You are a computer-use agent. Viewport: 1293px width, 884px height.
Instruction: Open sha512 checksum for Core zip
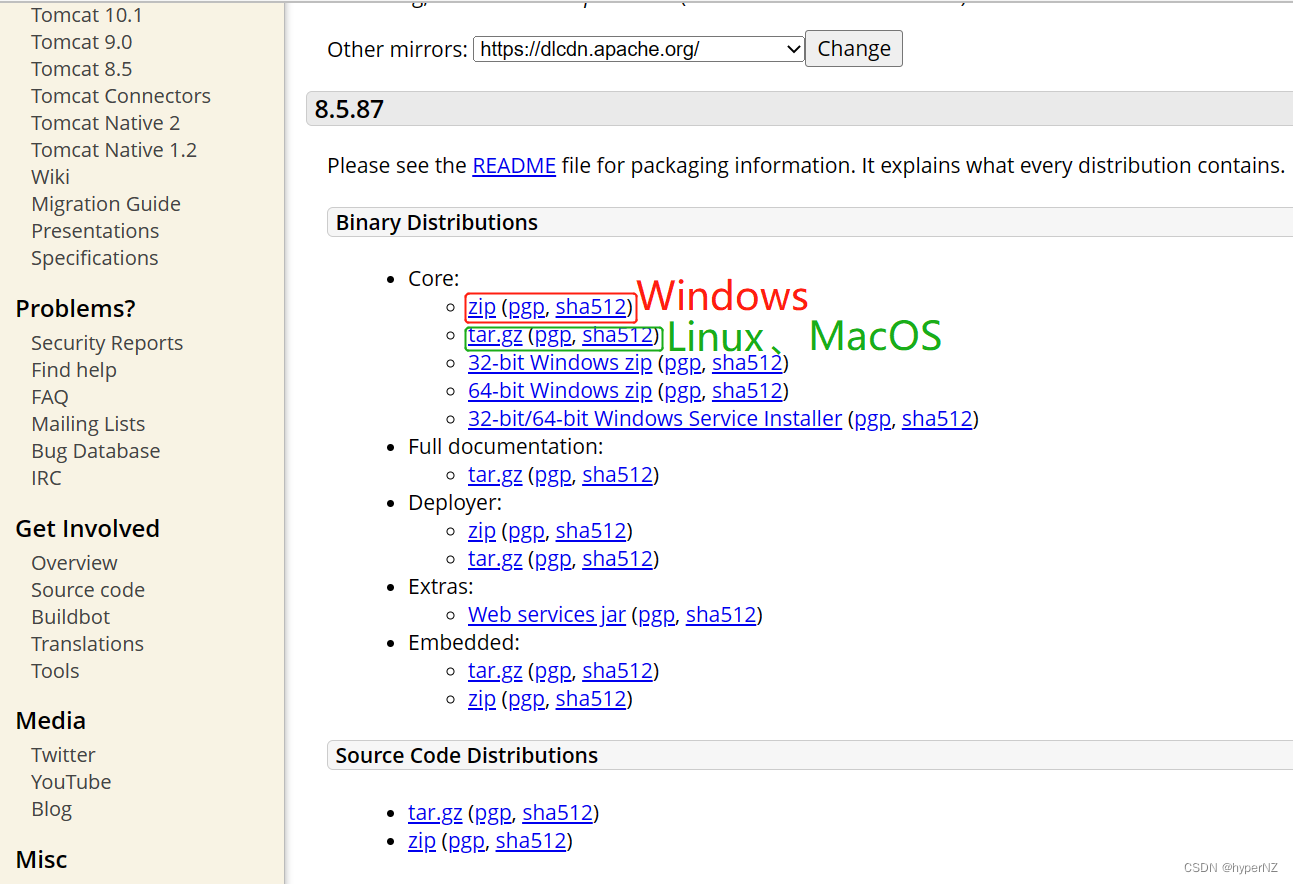[591, 307]
